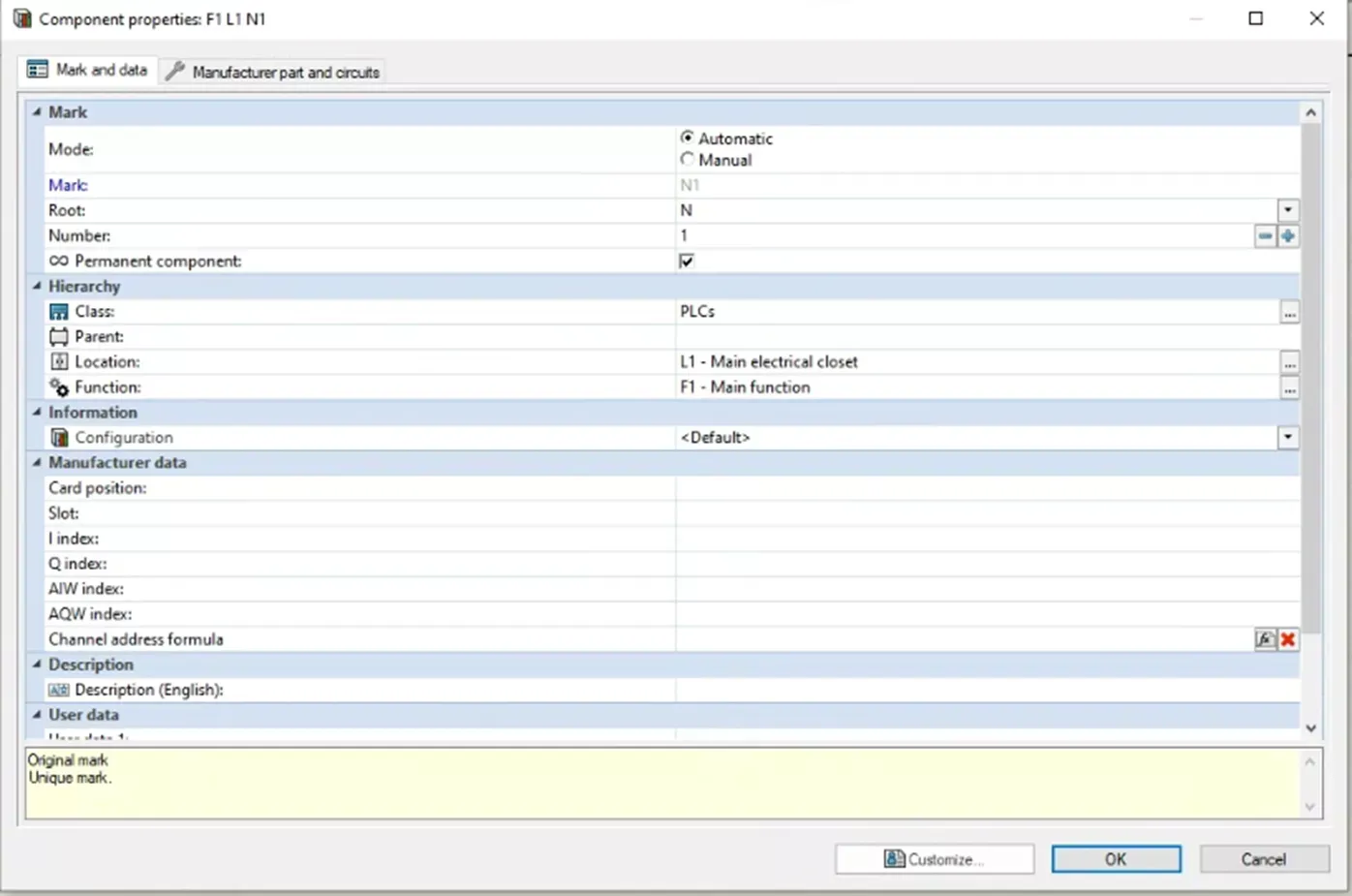Click the Component properties title bar icon
This screenshot has height=896, width=1352.
[21, 18]
